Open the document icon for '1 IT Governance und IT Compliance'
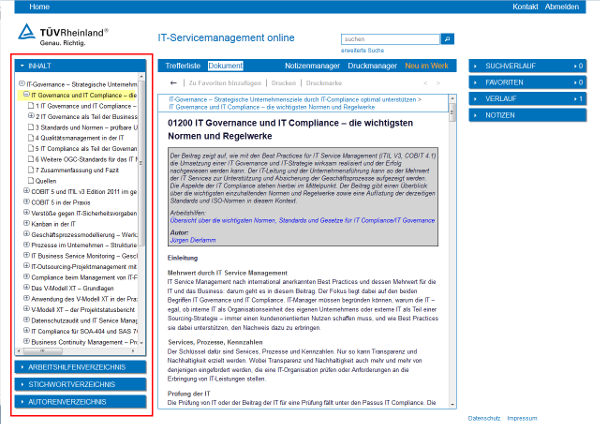The height and width of the screenshot is (424, 600). [x=31, y=106]
